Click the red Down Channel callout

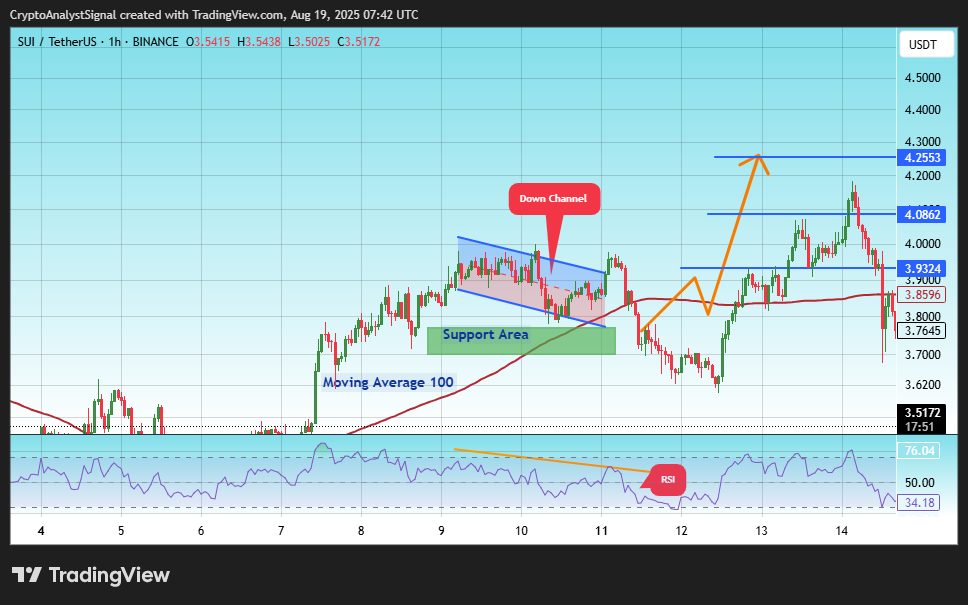(x=554, y=199)
